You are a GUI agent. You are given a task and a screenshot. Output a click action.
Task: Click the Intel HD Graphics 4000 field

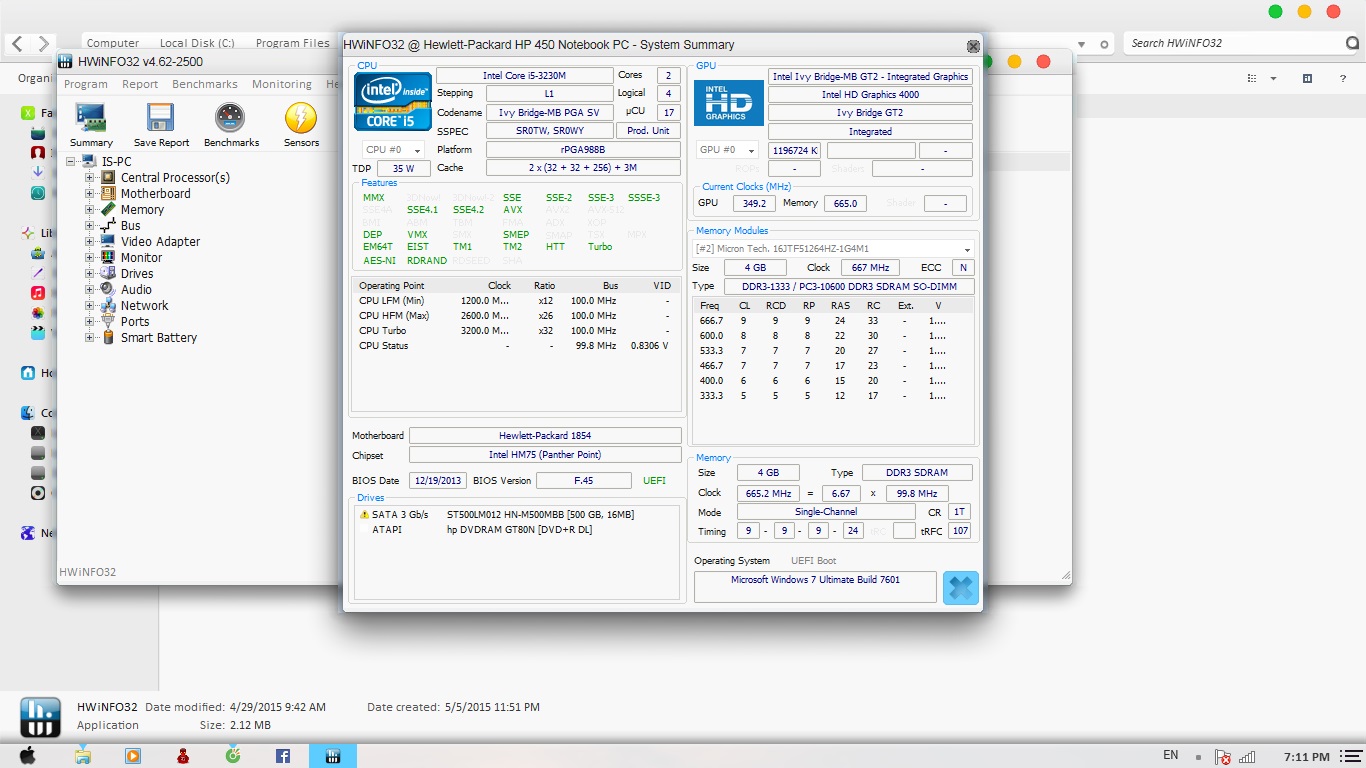point(870,95)
